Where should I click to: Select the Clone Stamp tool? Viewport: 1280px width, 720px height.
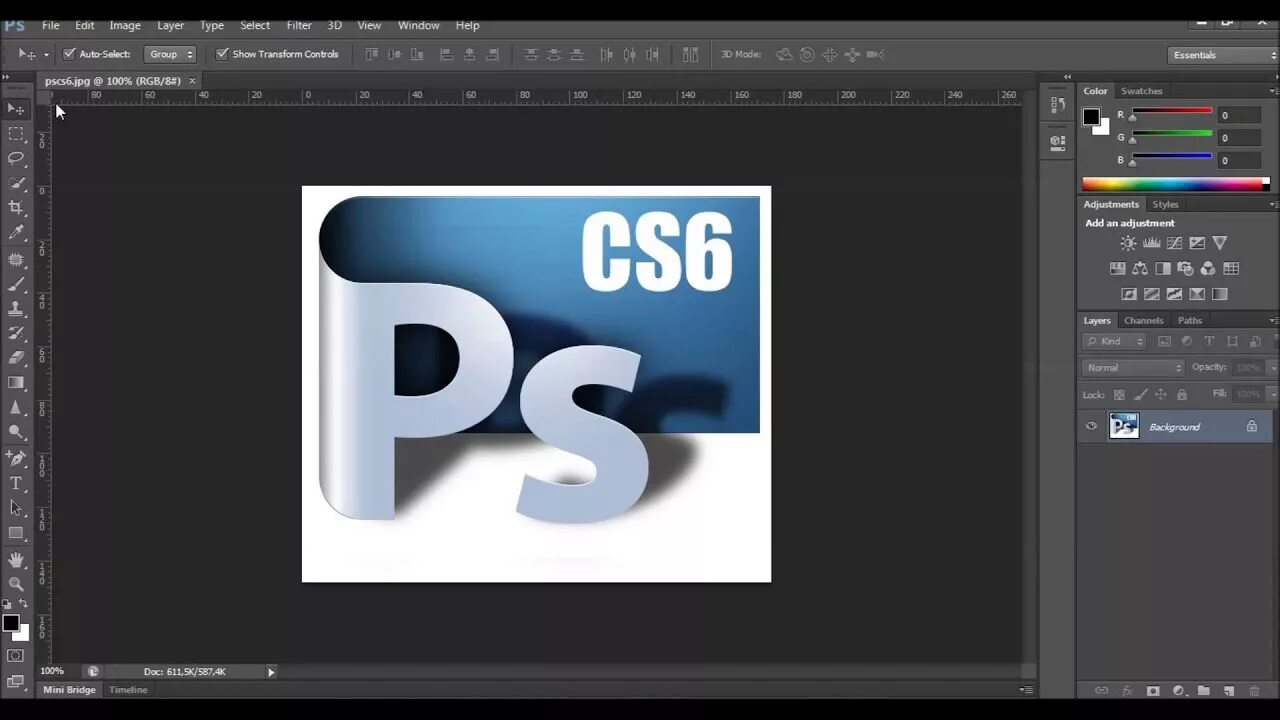point(16,309)
